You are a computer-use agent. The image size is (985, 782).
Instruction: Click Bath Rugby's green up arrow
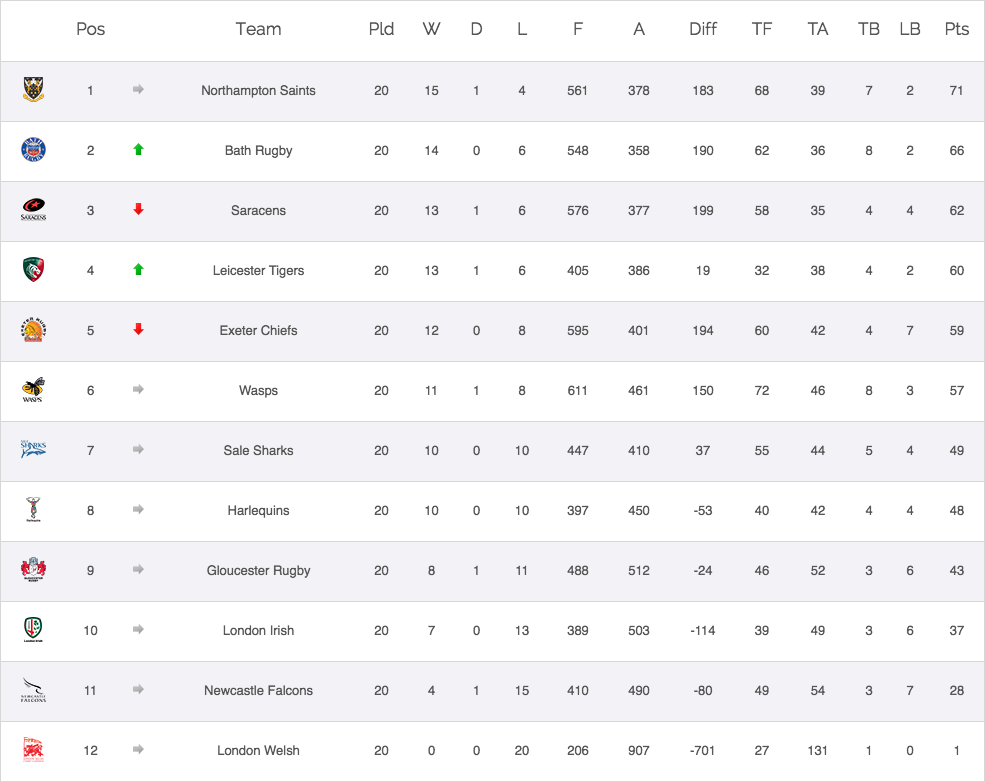point(138,150)
